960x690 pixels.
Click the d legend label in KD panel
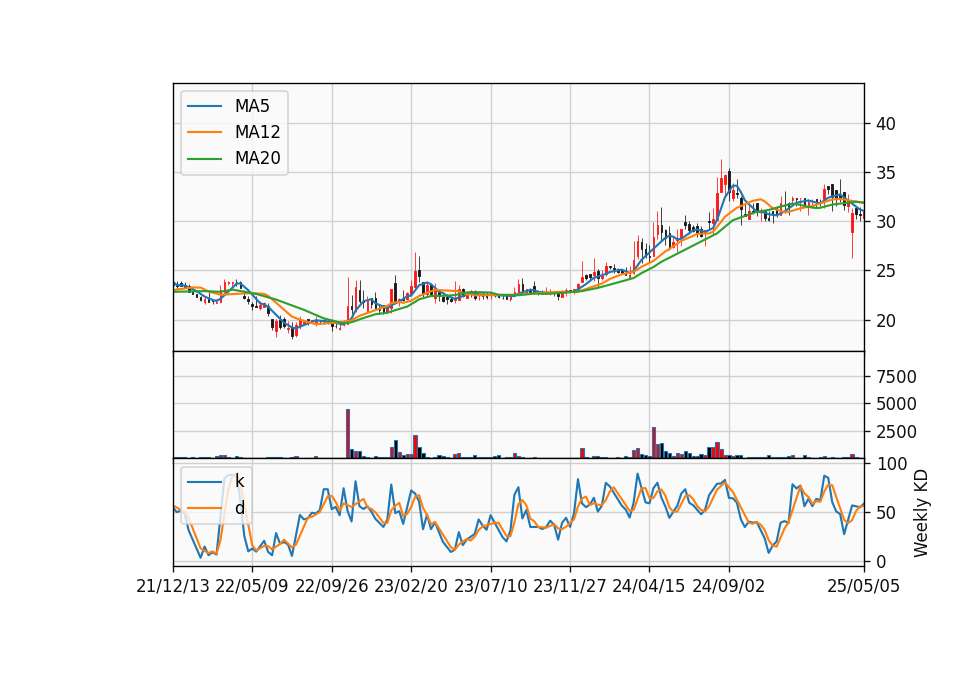(x=239, y=508)
